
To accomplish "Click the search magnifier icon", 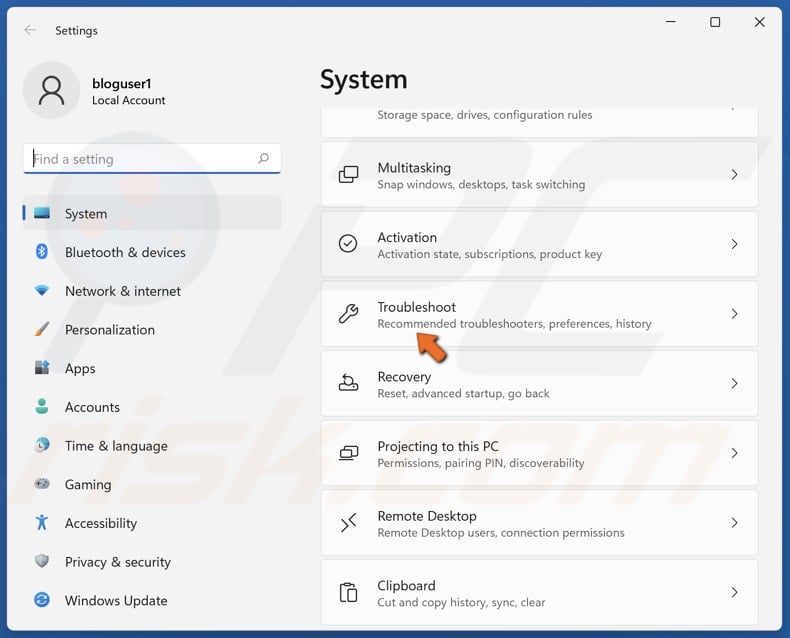I will [264, 158].
